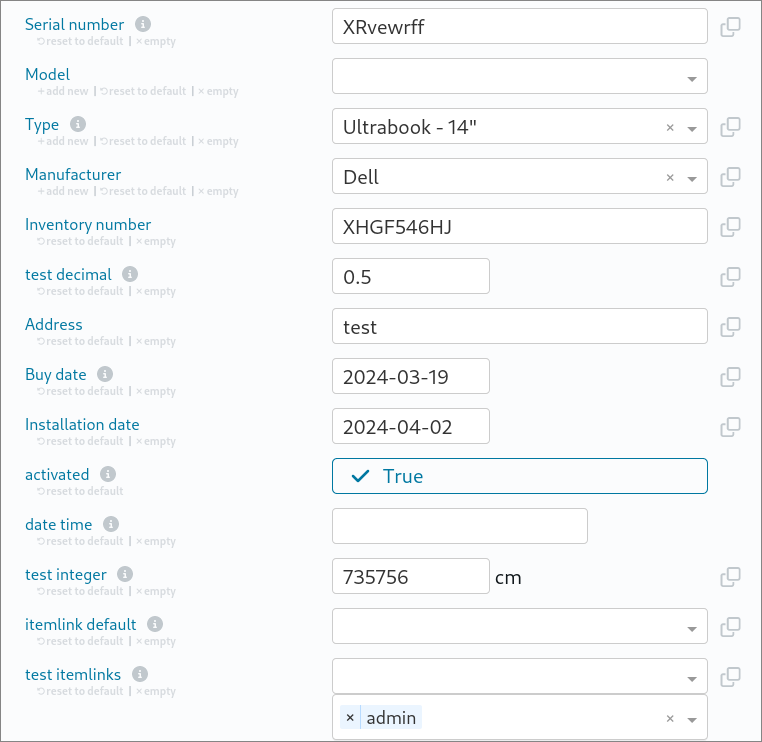Screen dimensions: 762x742
Task: Click the info icon next to Serial number
Action: (x=143, y=24)
